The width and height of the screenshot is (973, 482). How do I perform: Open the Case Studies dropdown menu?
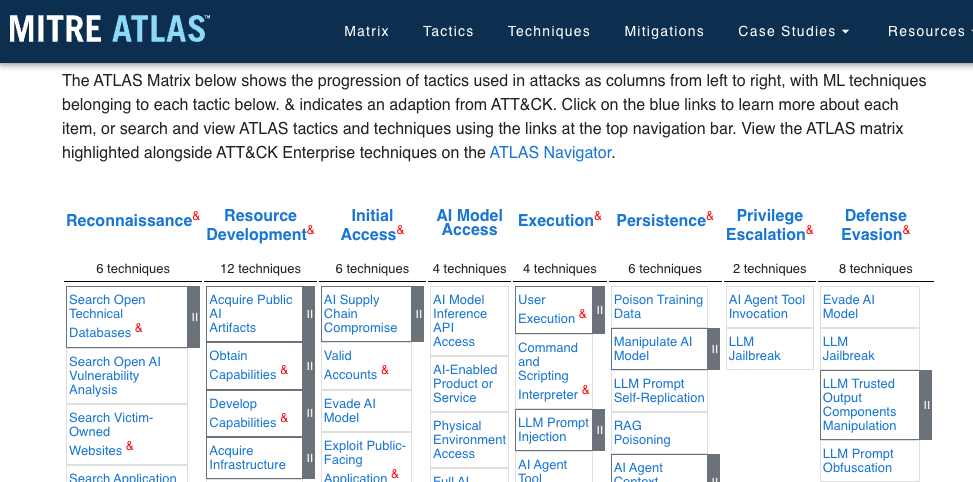794,31
